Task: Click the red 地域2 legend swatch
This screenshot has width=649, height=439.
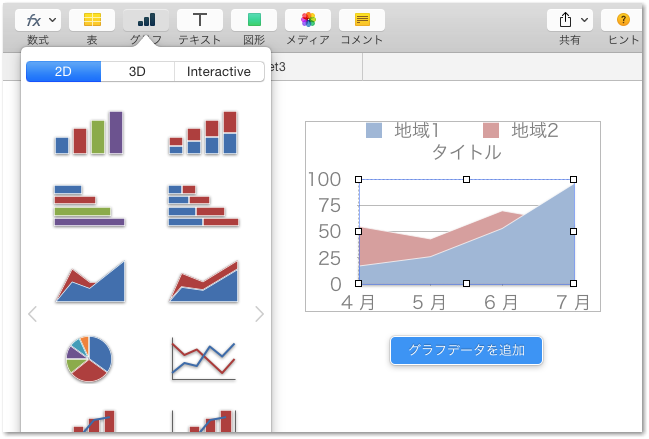Action: pos(491,130)
